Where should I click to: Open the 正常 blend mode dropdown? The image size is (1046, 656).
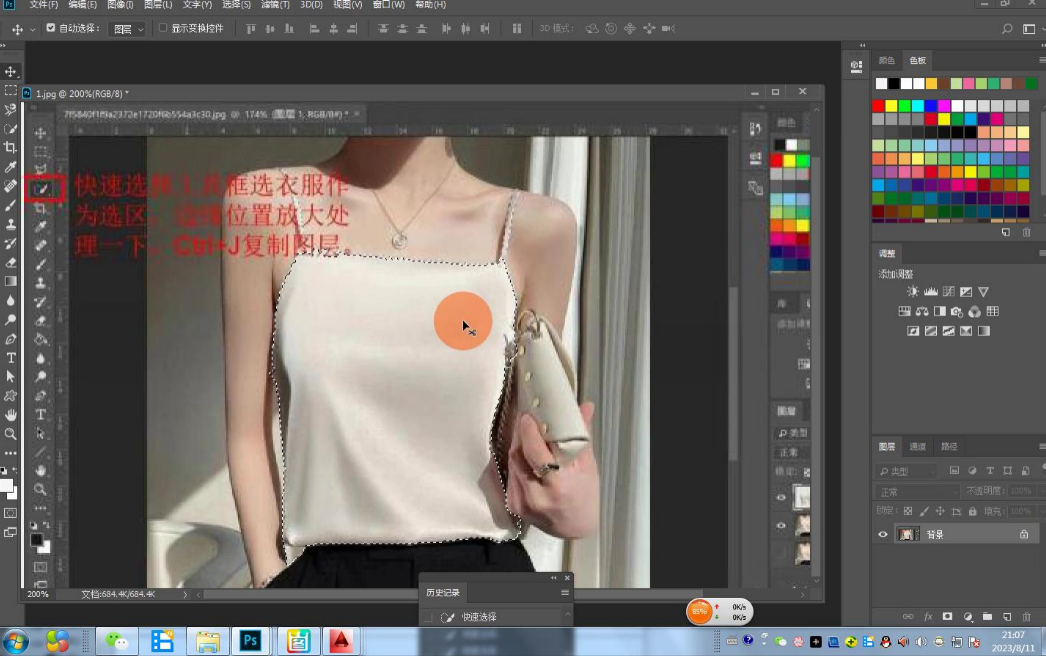click(x=917, y=492)
